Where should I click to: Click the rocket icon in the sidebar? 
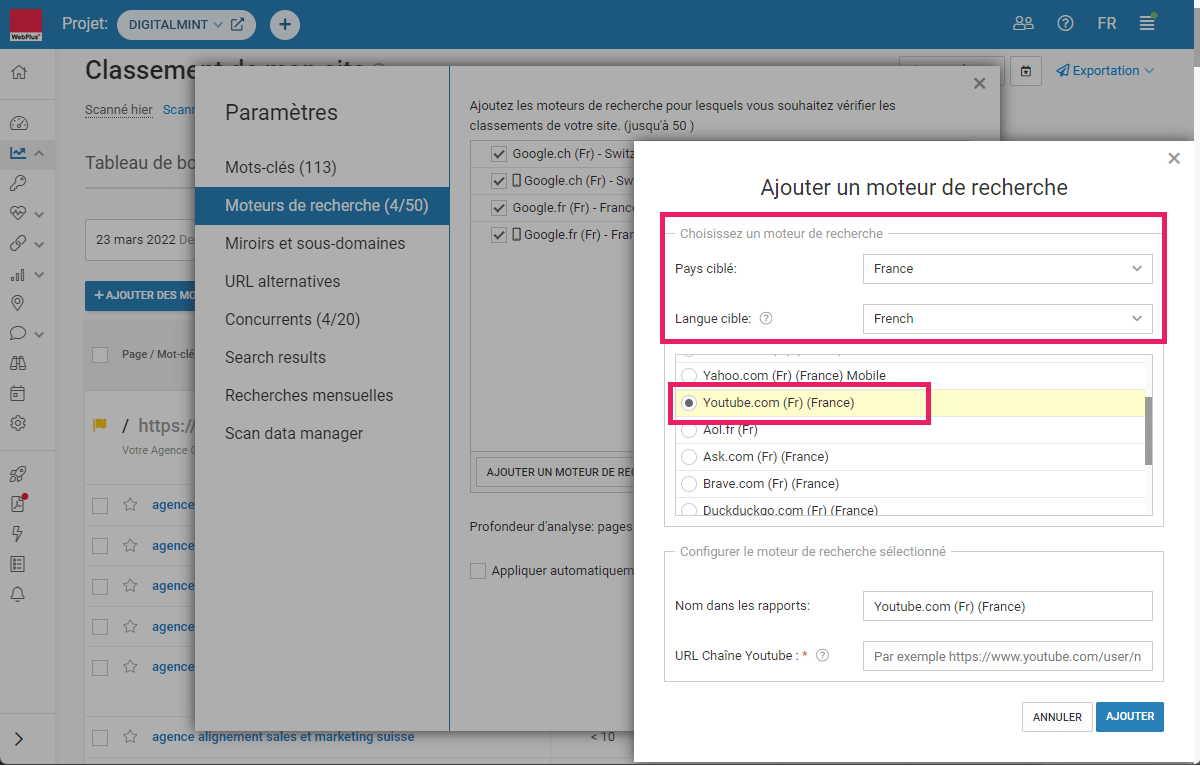[18, 475]
